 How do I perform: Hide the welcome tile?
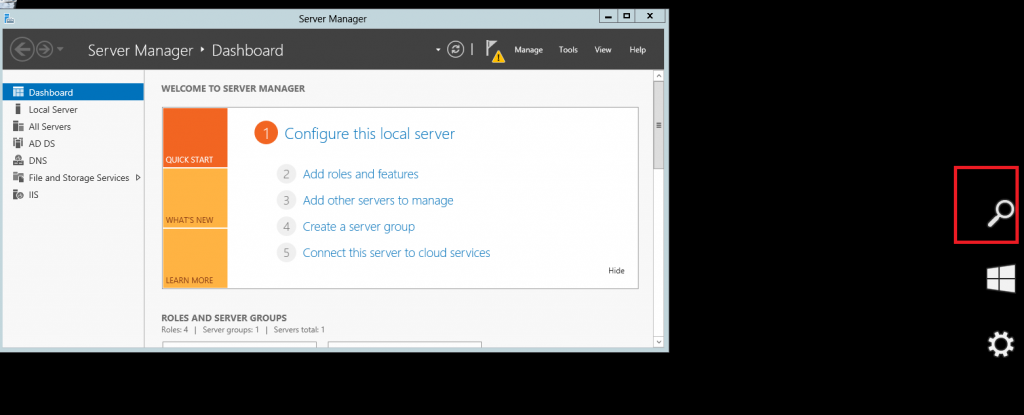pos(616,271)
